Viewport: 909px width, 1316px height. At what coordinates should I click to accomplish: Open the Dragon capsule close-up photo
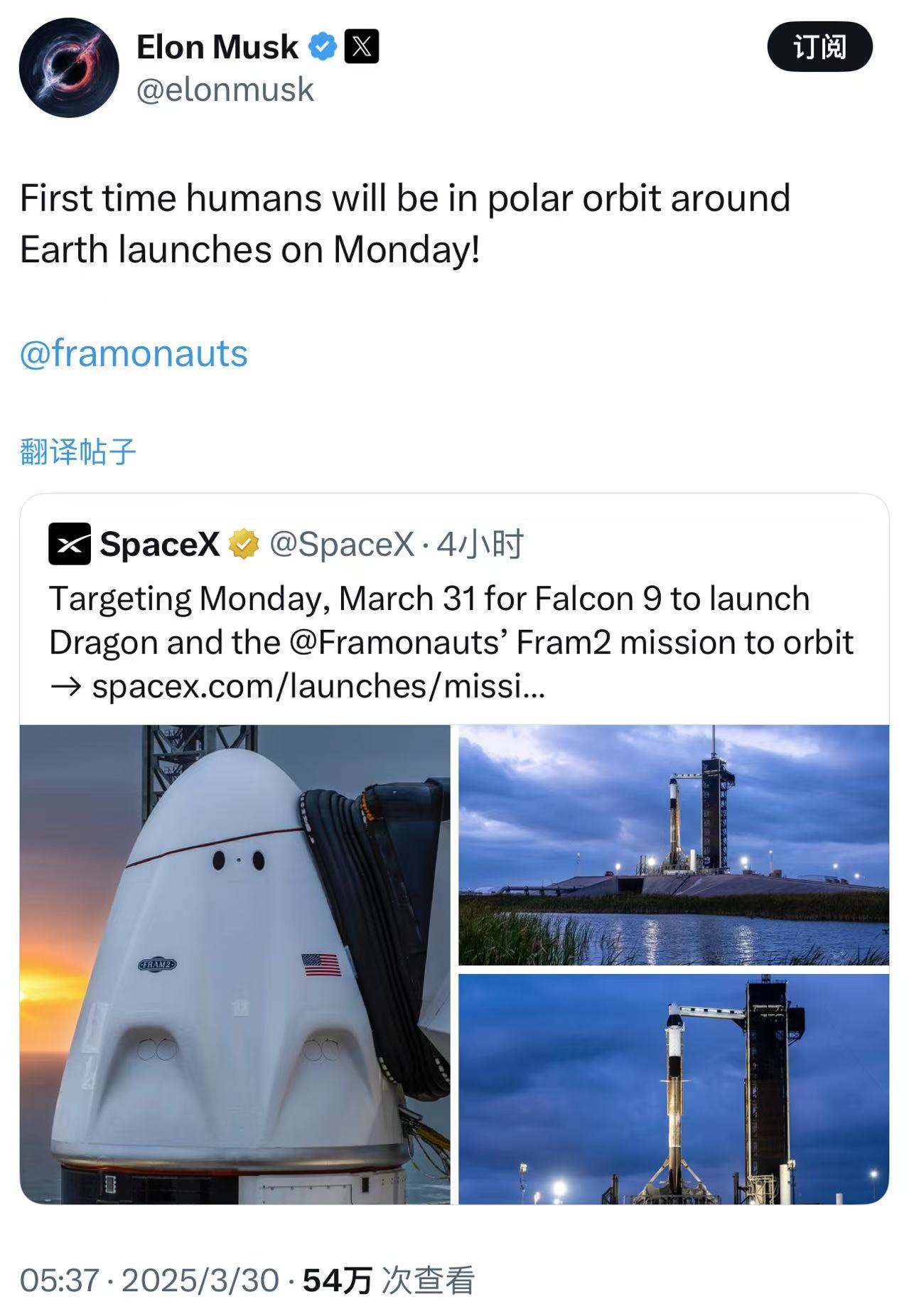(x=235, y=964)
